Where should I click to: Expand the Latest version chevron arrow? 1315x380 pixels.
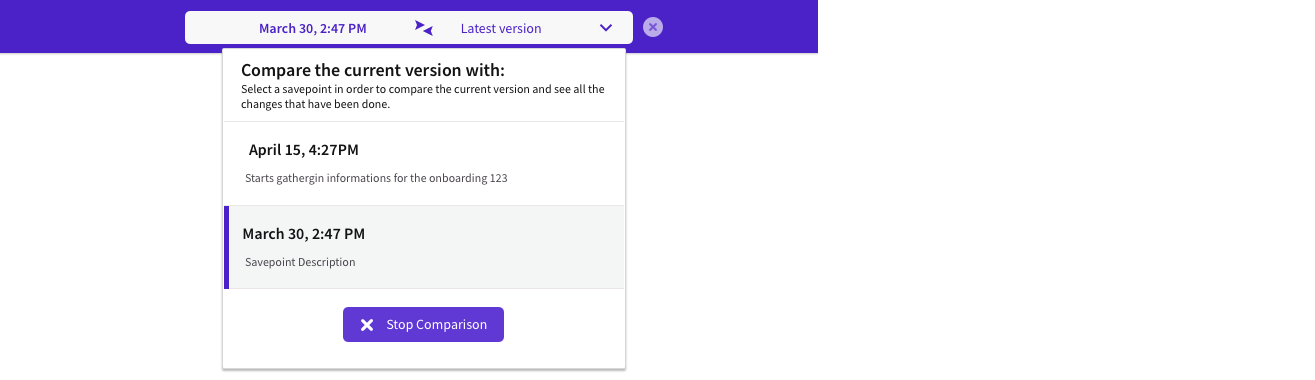(x=606, y=28)
